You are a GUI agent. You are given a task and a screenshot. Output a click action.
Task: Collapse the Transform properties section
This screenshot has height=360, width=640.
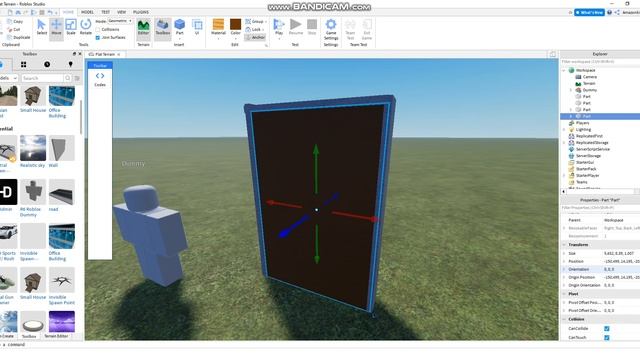pos(564,244)
